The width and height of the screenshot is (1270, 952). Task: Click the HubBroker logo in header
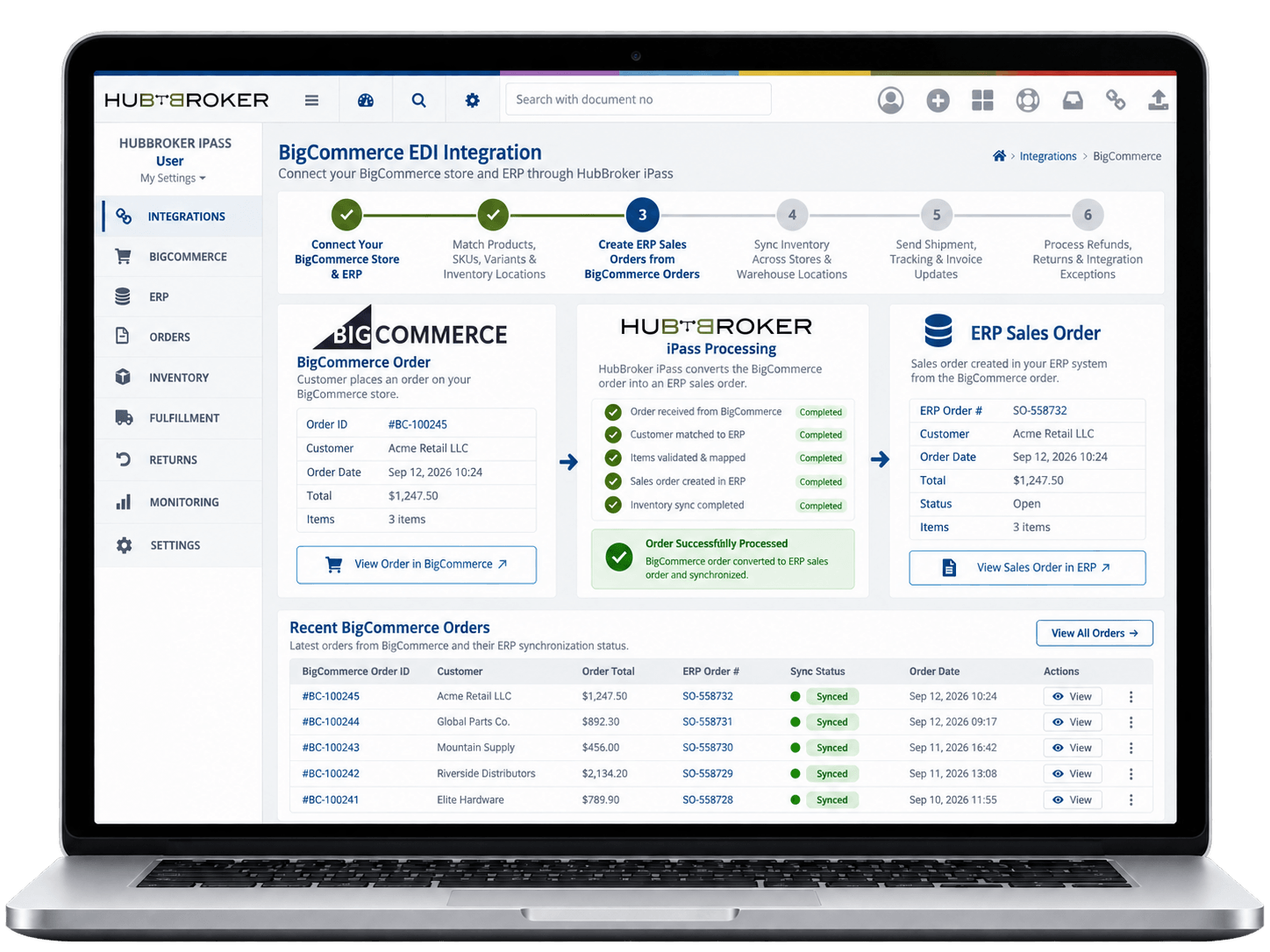[187, 100]
